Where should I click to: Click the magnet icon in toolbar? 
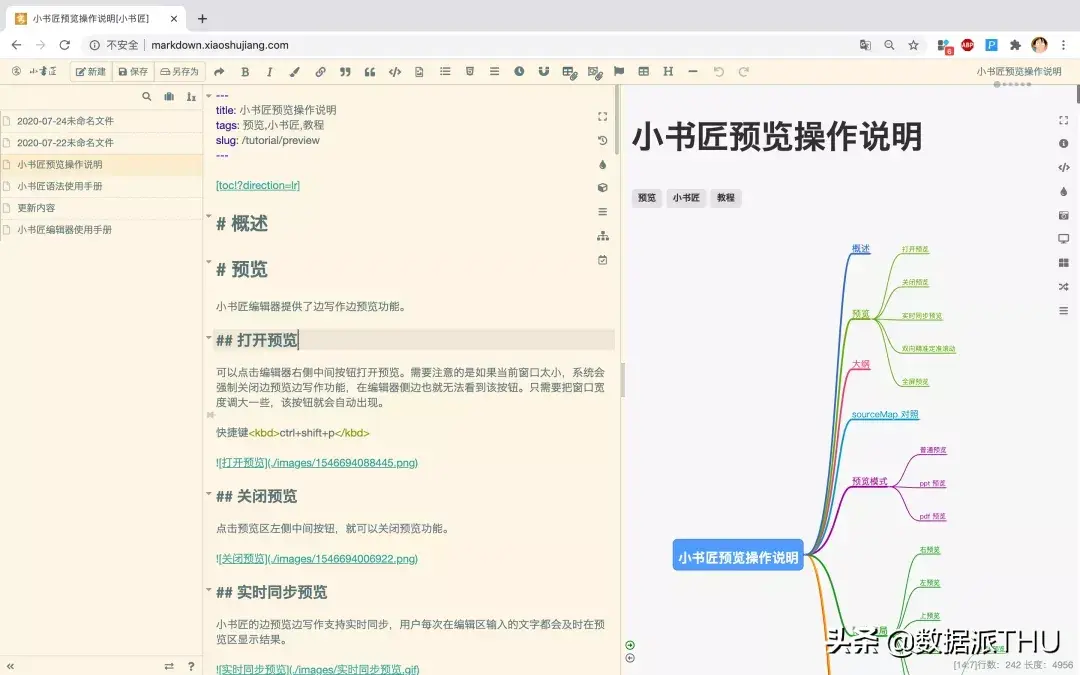pos(544,71)
